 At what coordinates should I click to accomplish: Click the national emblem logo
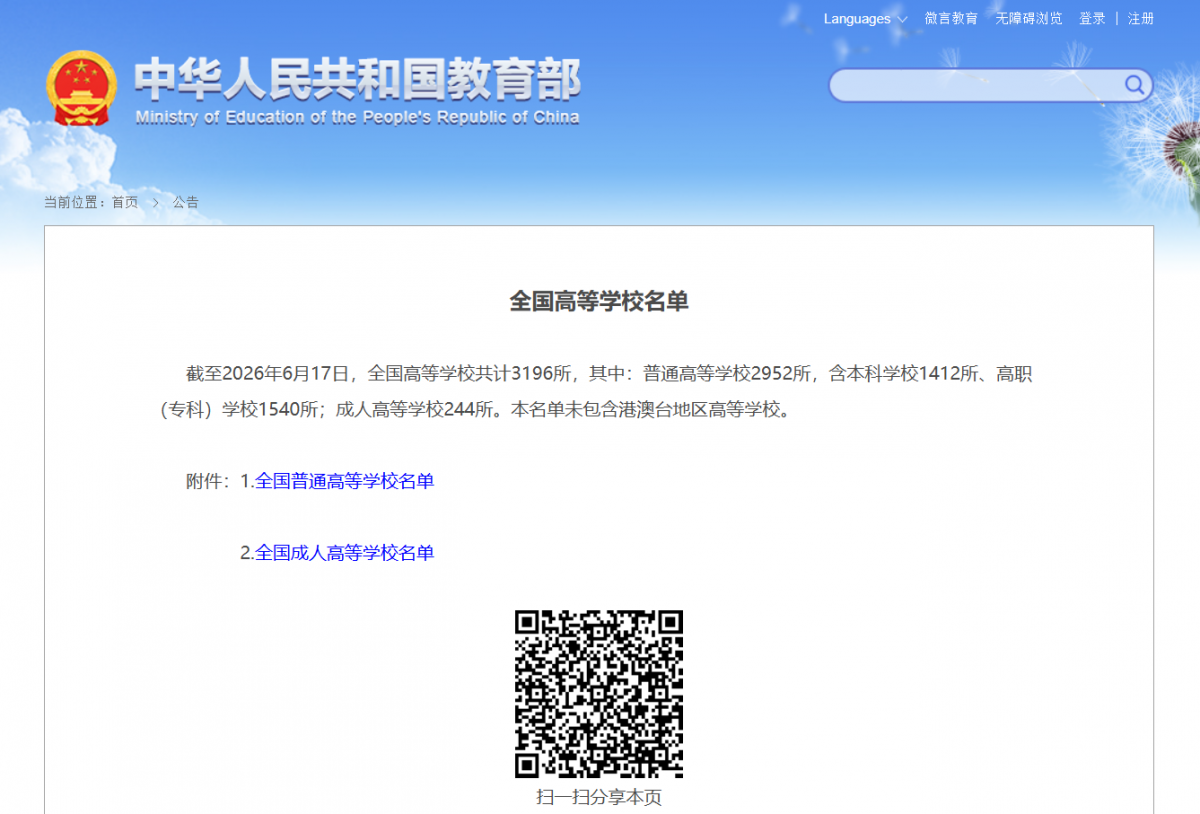81,89
